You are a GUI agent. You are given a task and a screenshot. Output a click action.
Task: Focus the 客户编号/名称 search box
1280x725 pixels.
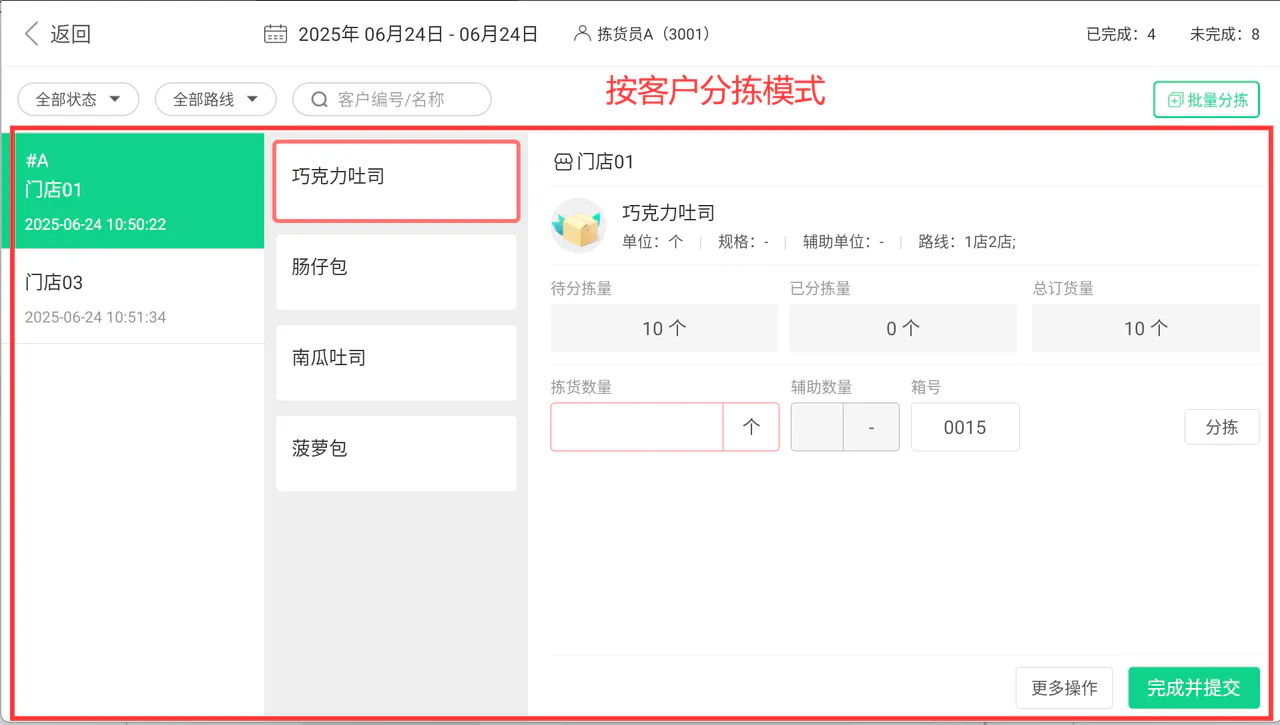tap(392, 99)
